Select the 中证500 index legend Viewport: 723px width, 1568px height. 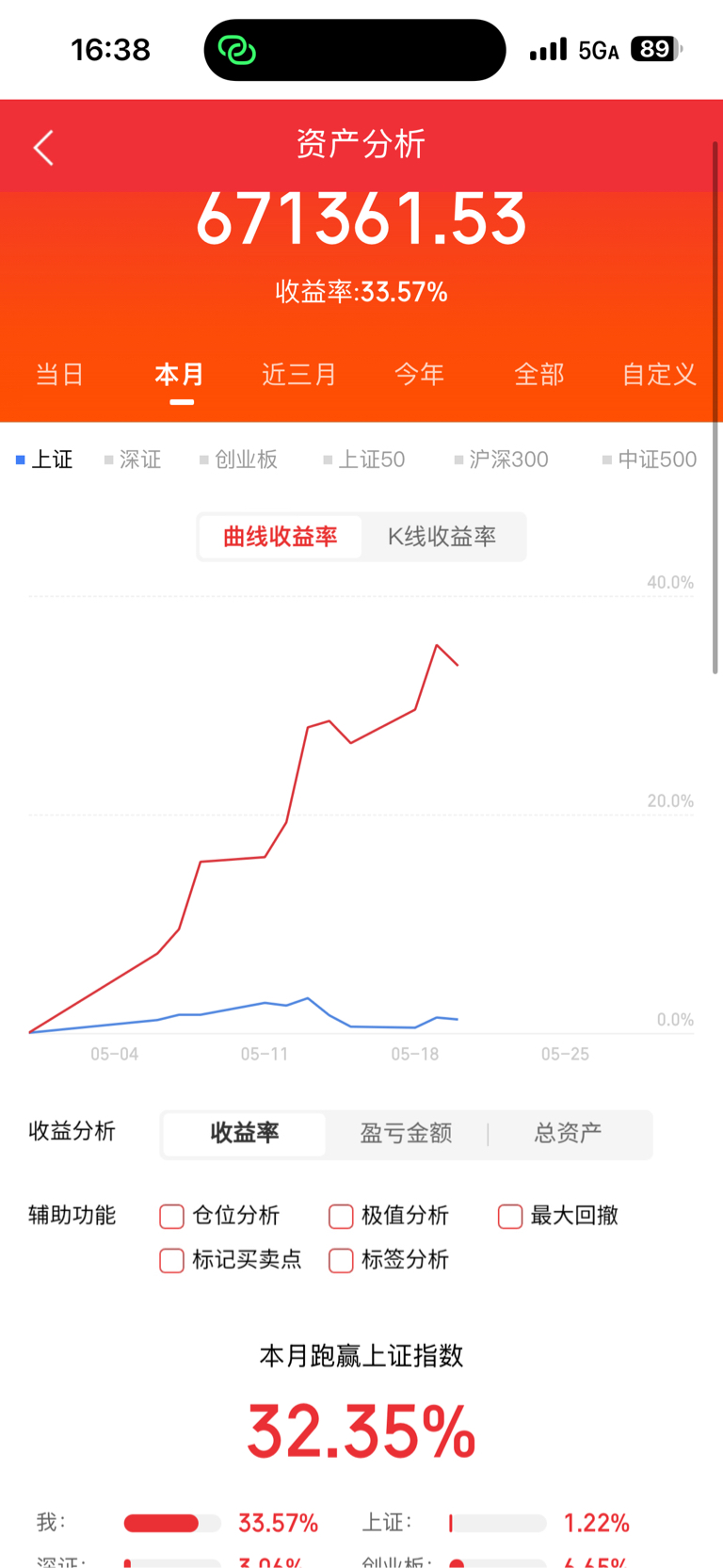coord(650,460)
